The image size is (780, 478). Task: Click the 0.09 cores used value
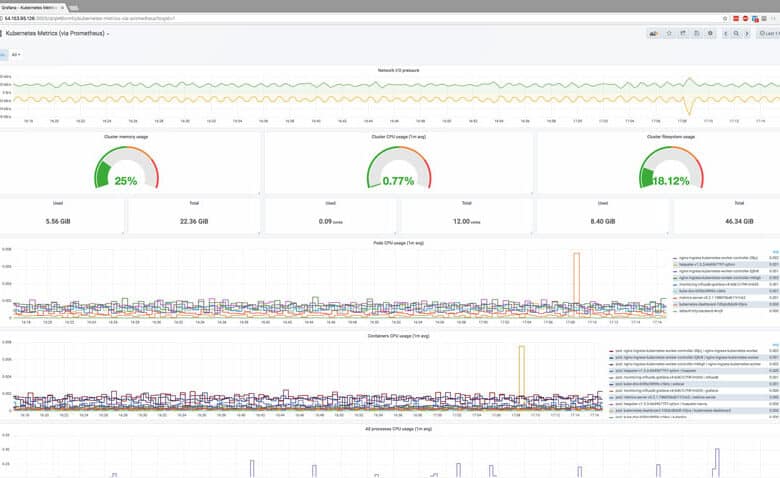click(330, 221)
